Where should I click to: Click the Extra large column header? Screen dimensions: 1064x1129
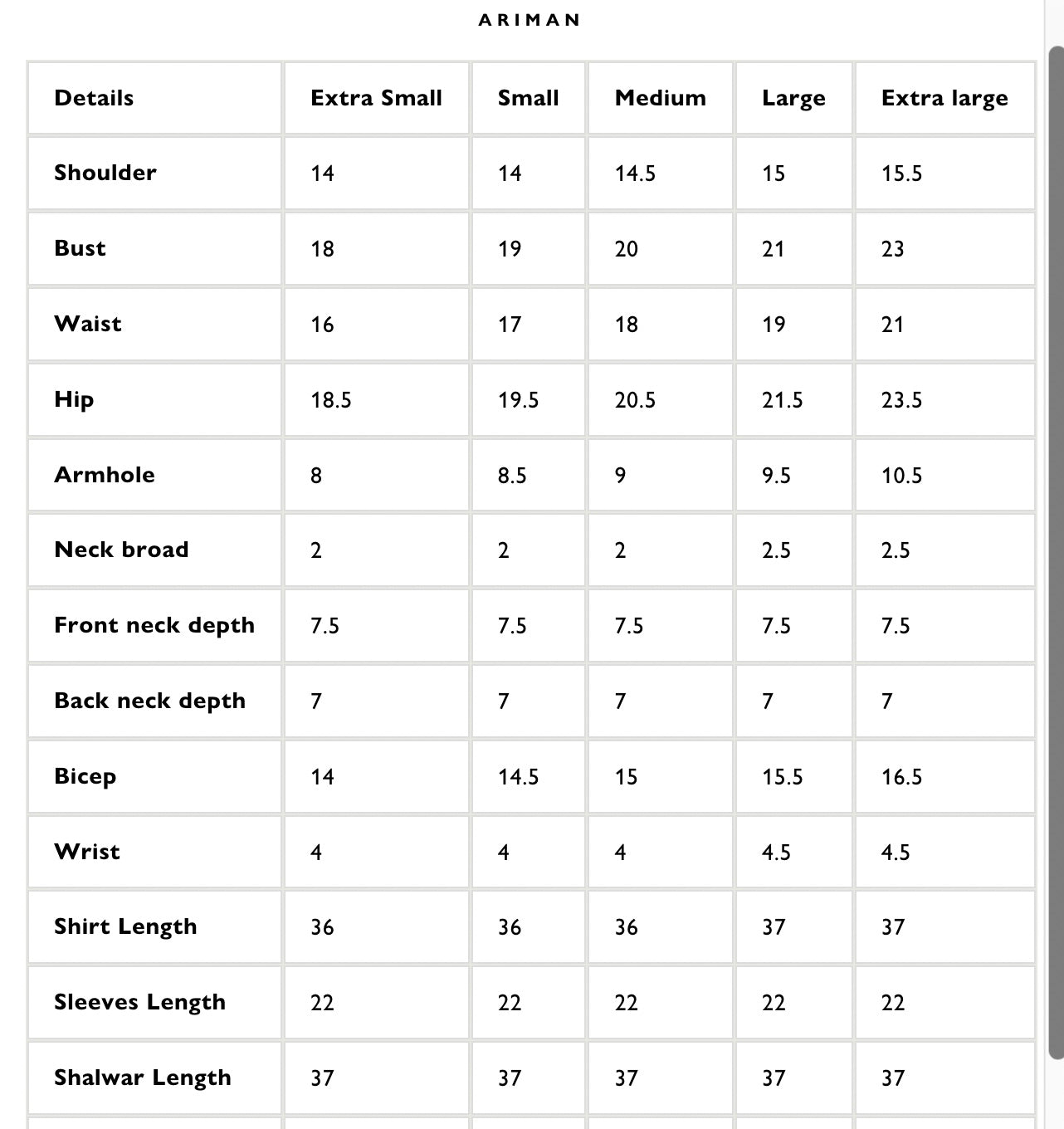tap(944, 98)
